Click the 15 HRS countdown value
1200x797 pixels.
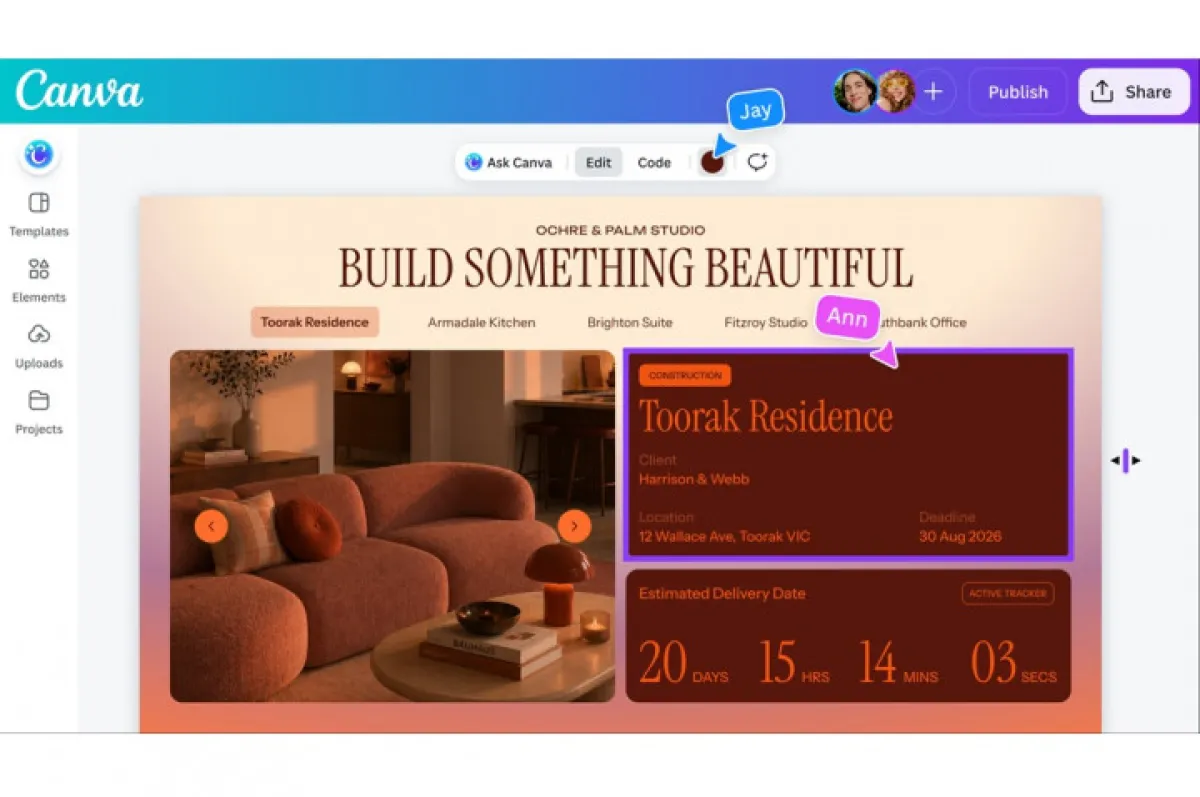click(x=794, y=662)
